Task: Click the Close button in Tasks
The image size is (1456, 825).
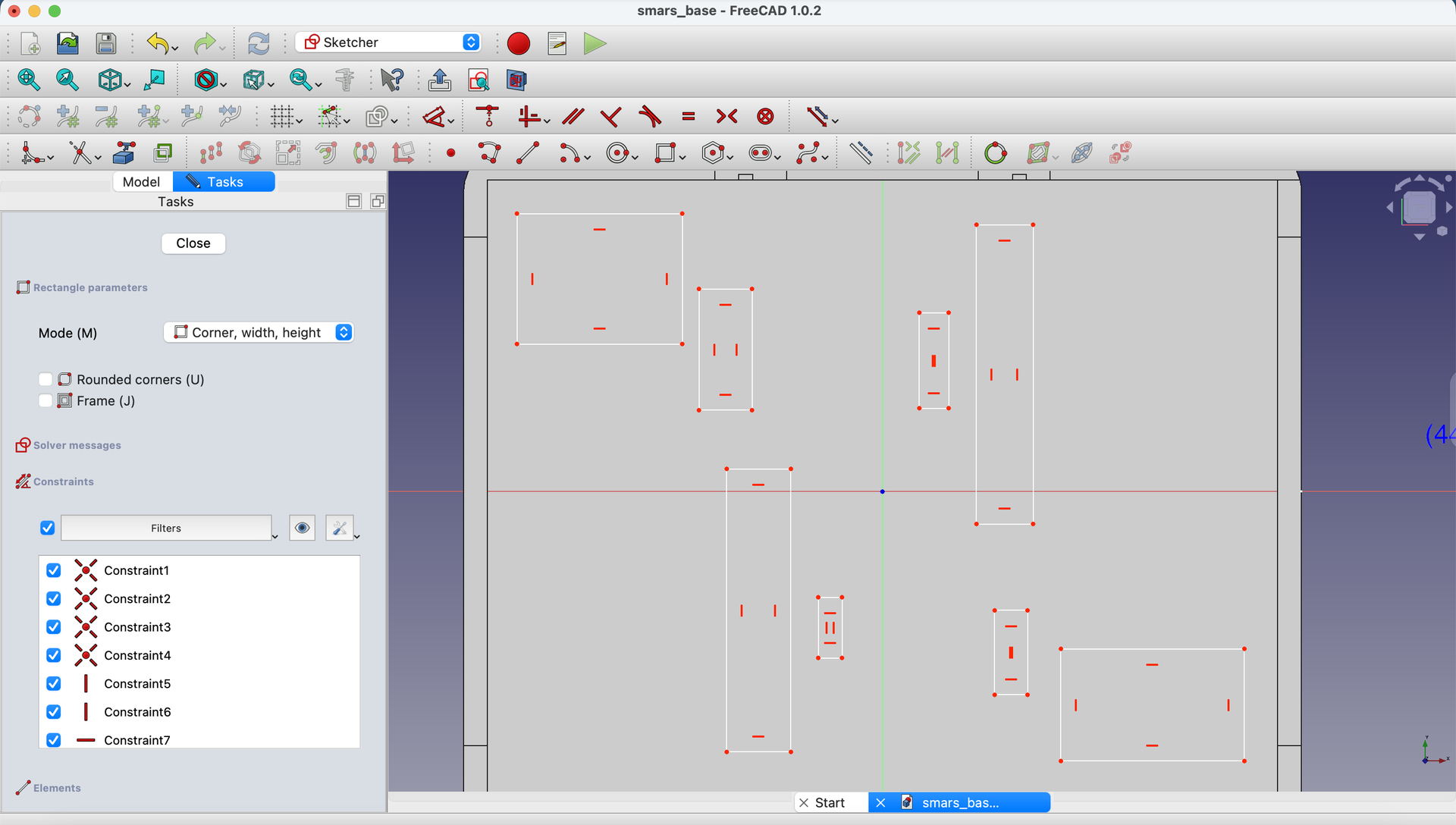Action: (193, 243)
